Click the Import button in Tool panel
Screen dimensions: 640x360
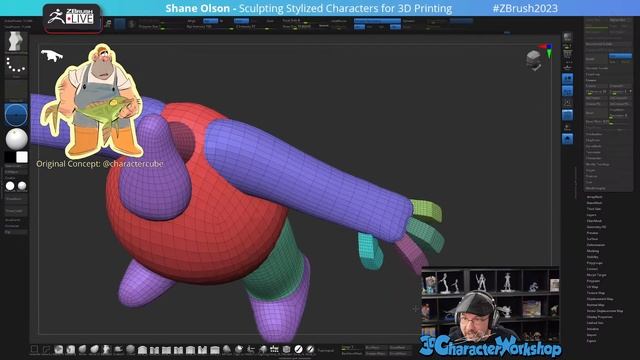[591, 335]
